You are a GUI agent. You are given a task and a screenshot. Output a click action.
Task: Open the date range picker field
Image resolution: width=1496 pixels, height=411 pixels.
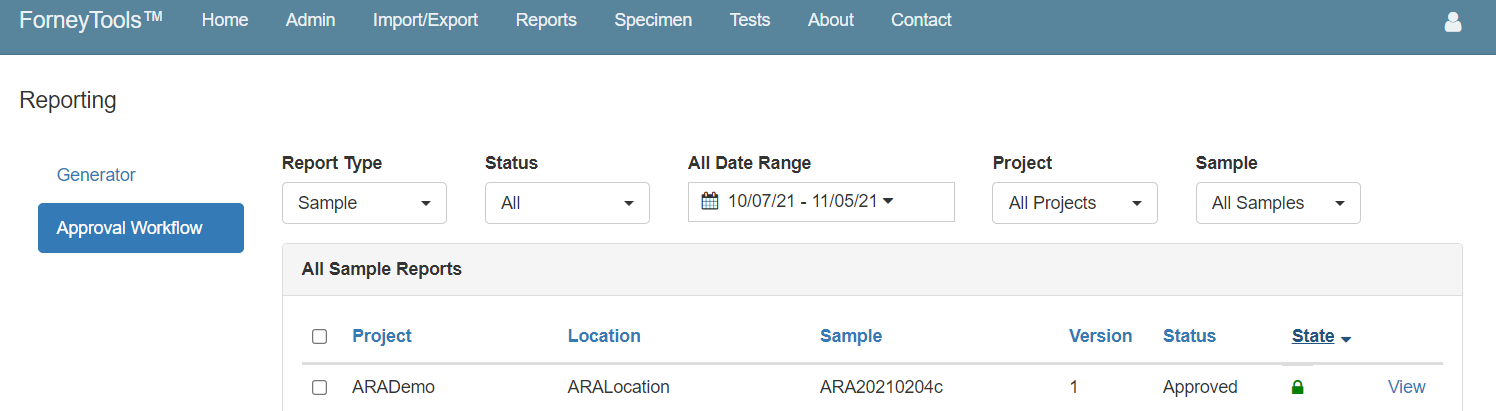tap(821, 202)
